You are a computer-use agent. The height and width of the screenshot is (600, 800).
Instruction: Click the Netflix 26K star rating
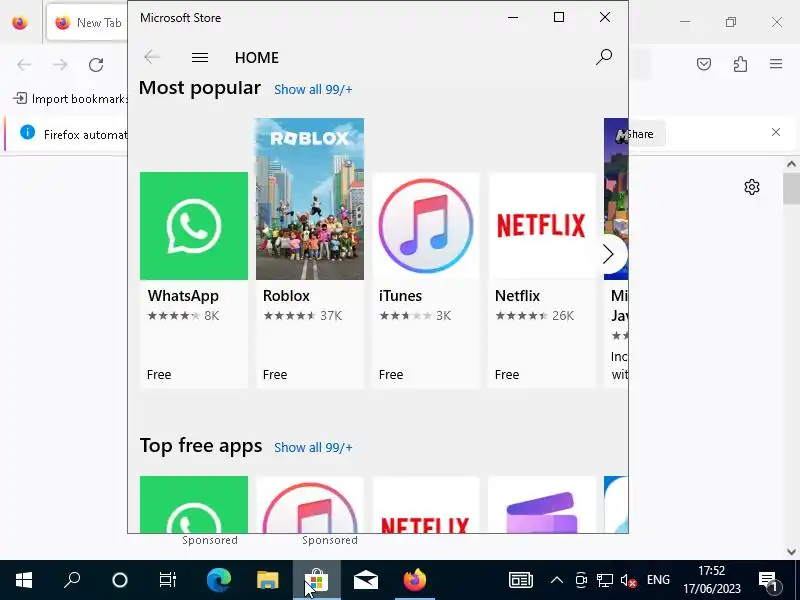[535, 316]
